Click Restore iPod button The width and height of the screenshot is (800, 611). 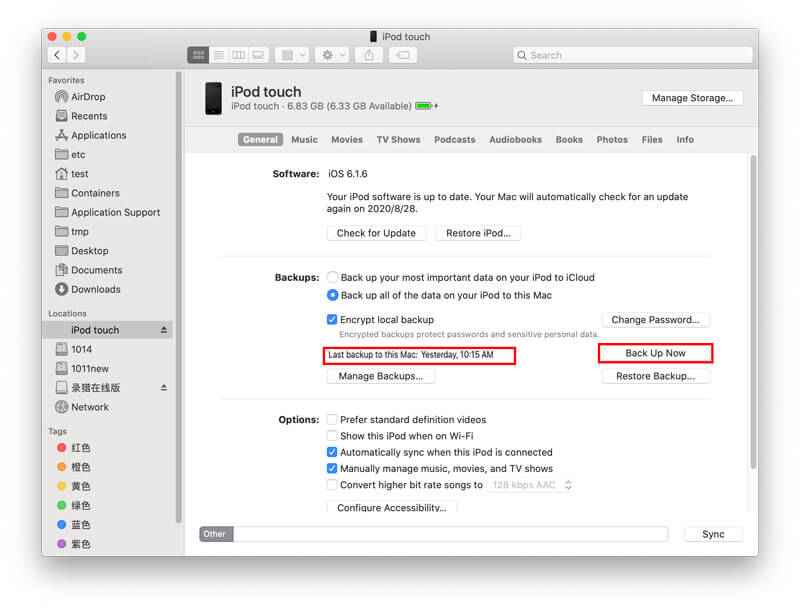tap(478, 233)
